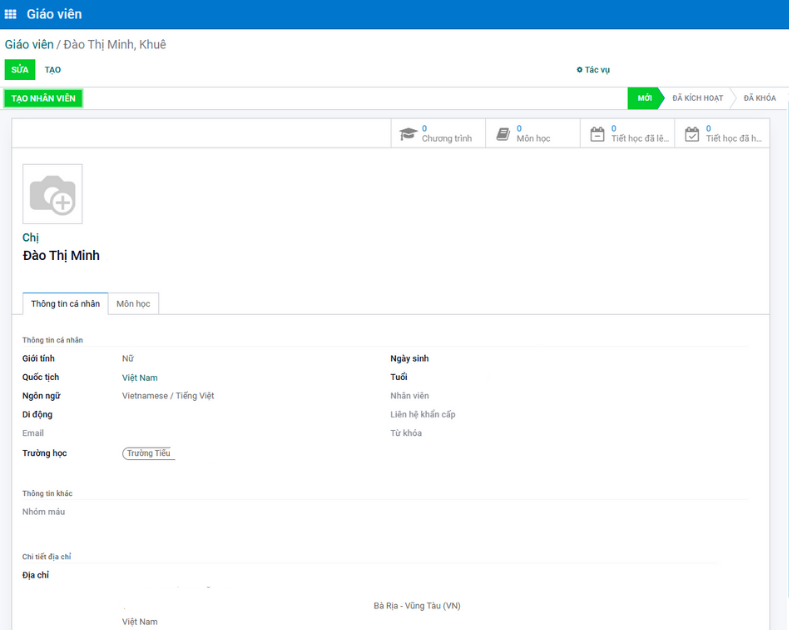Switch to the Môn học tab

point(133,303)
